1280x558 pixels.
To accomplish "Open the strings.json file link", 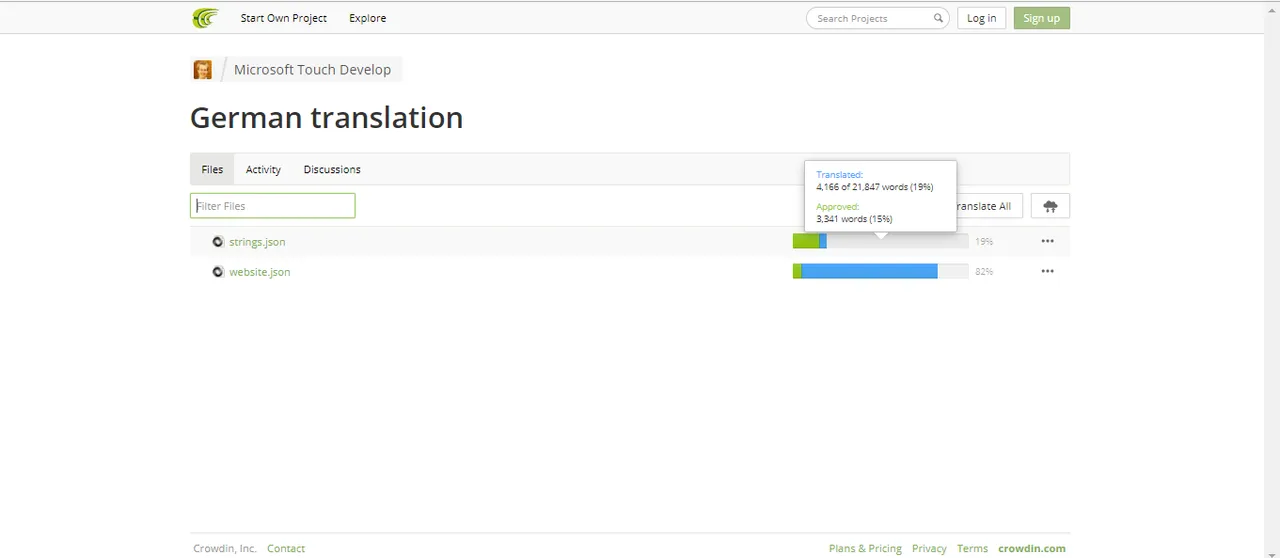I will [257, 242].
